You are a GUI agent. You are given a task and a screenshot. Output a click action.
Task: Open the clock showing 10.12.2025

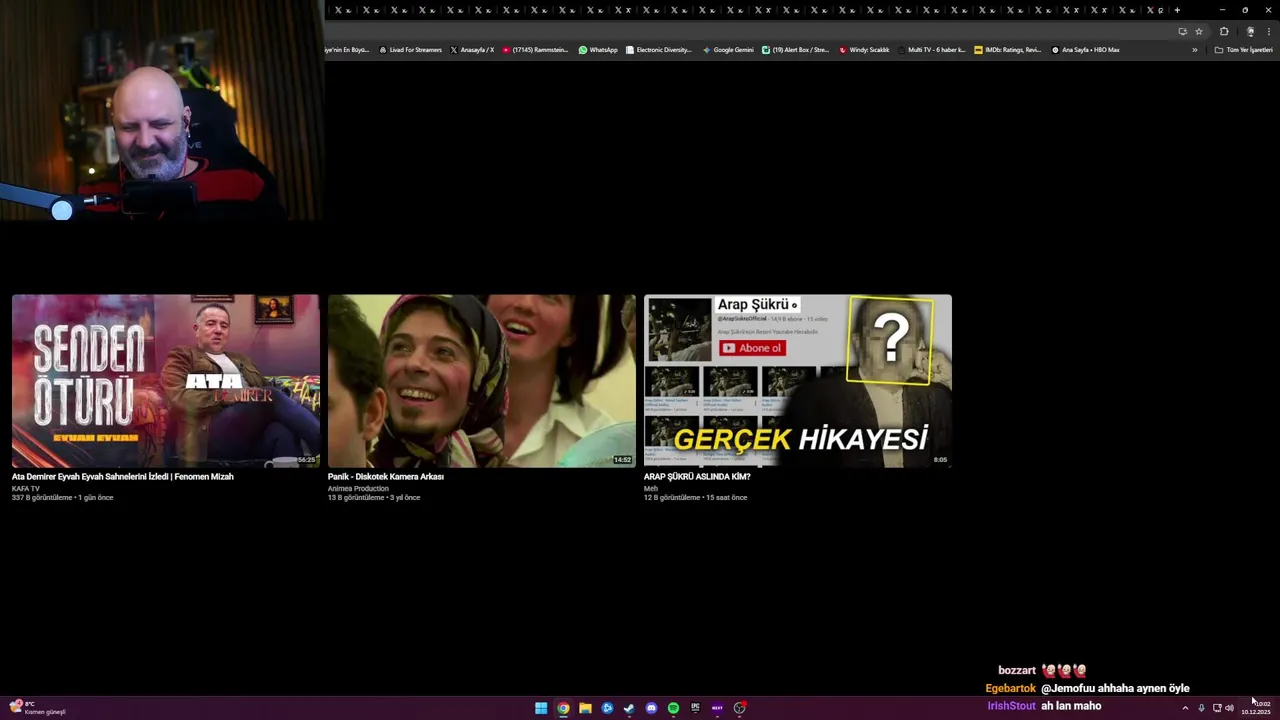(1256, 708)
